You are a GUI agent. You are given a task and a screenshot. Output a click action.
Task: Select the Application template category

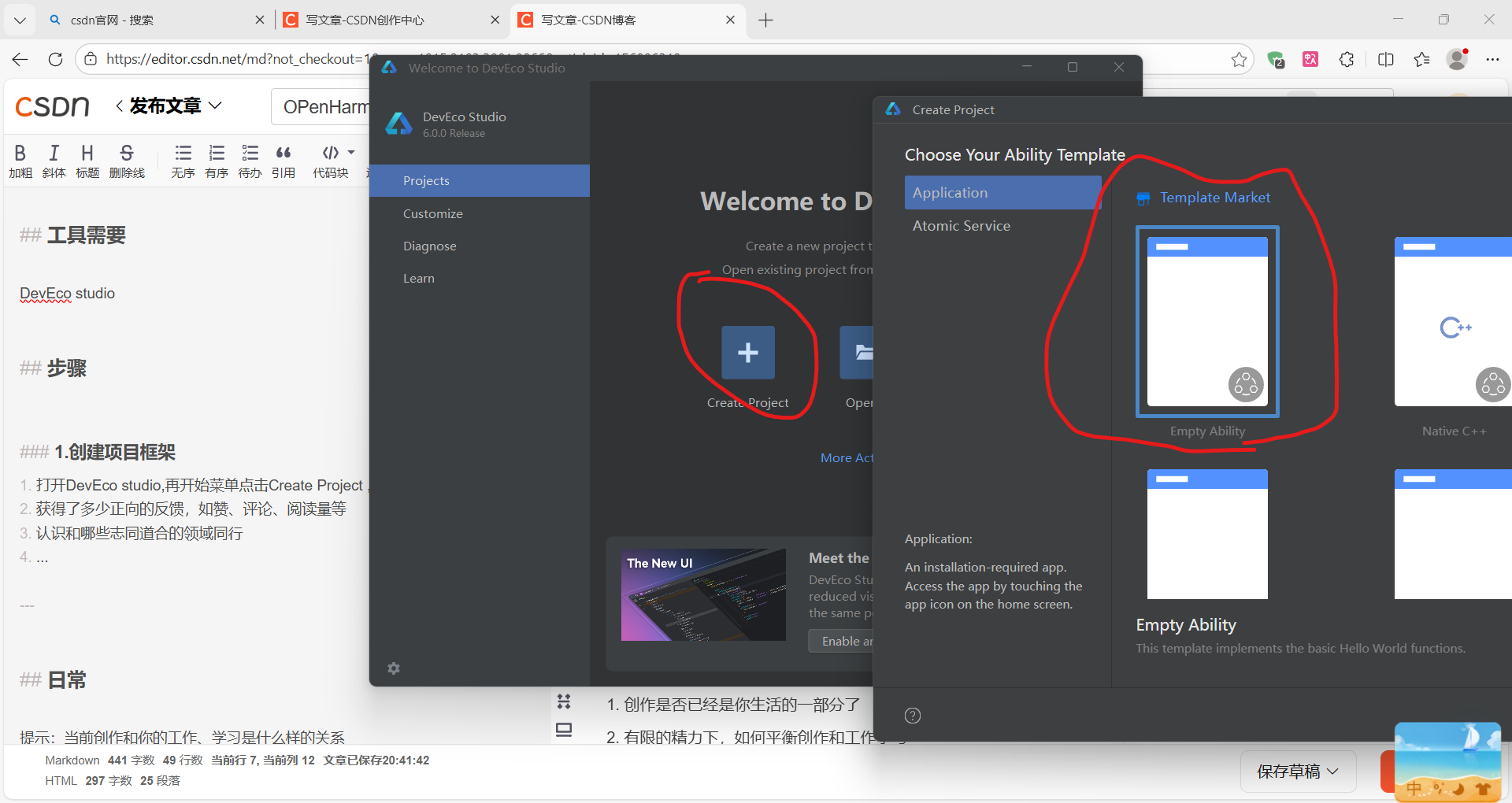[x=1002, y=192]
